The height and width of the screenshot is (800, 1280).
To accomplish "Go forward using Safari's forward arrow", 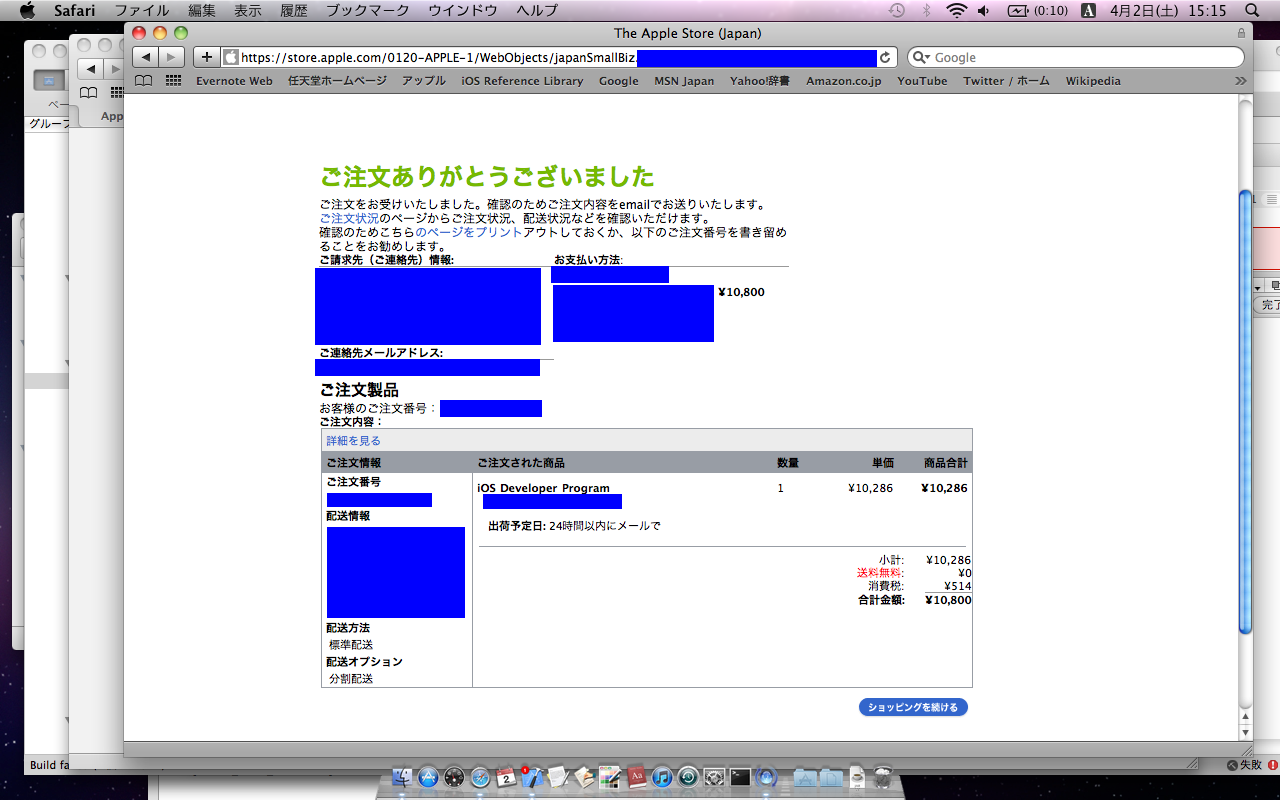I will (172, 57).
